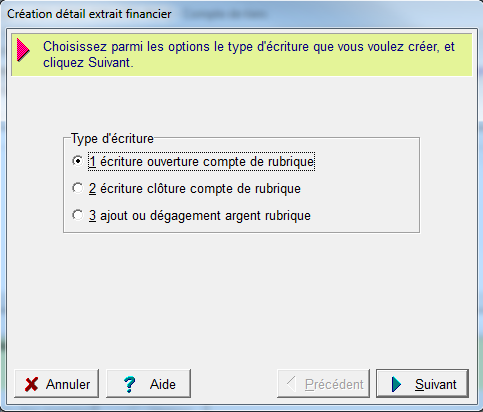
Task: Choose the label '1 écriture ouverture compte de rubrique'
Action: pyautogui.click(x=201, y=162)
